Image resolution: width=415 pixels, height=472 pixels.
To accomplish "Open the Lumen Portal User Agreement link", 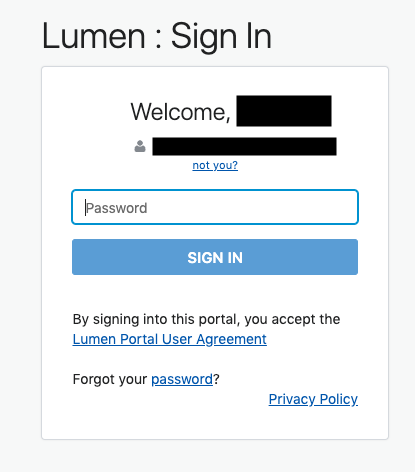I will pyautogui.click(x=170, y=339).
